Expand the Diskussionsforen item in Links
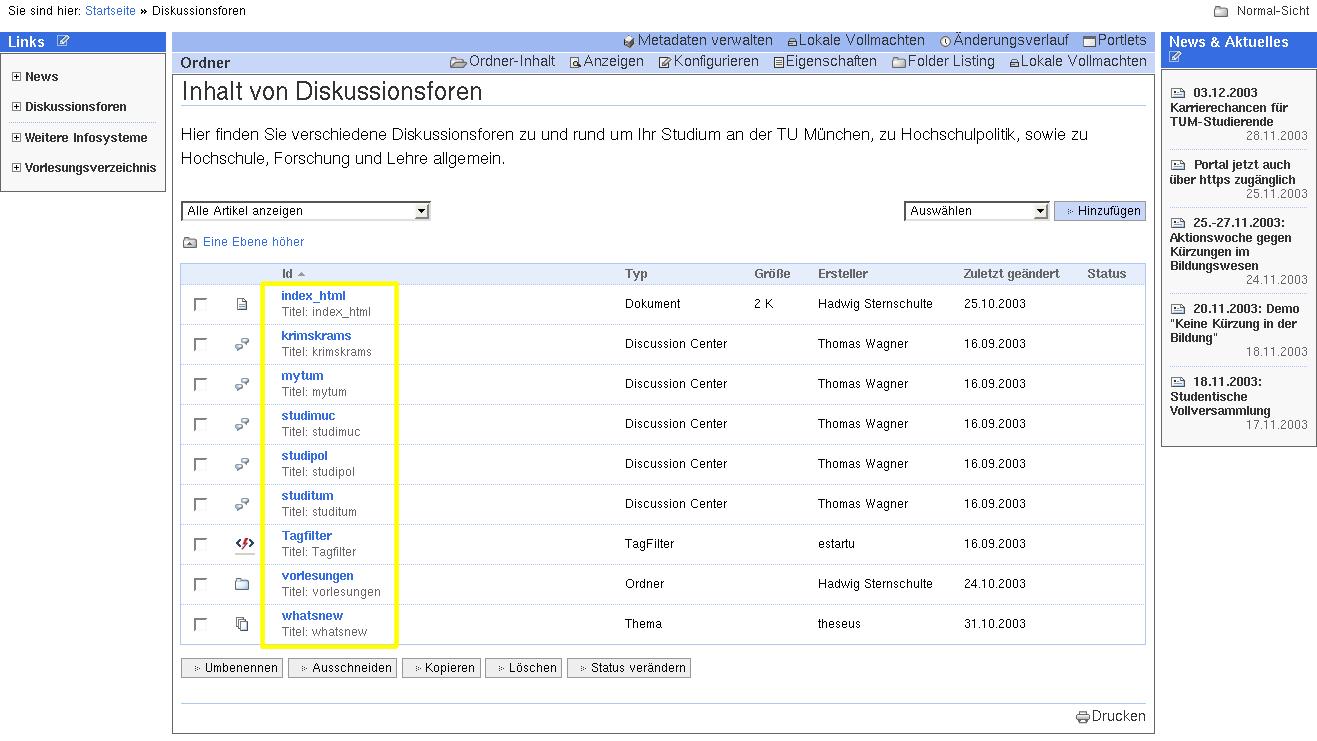 (16, 107)
